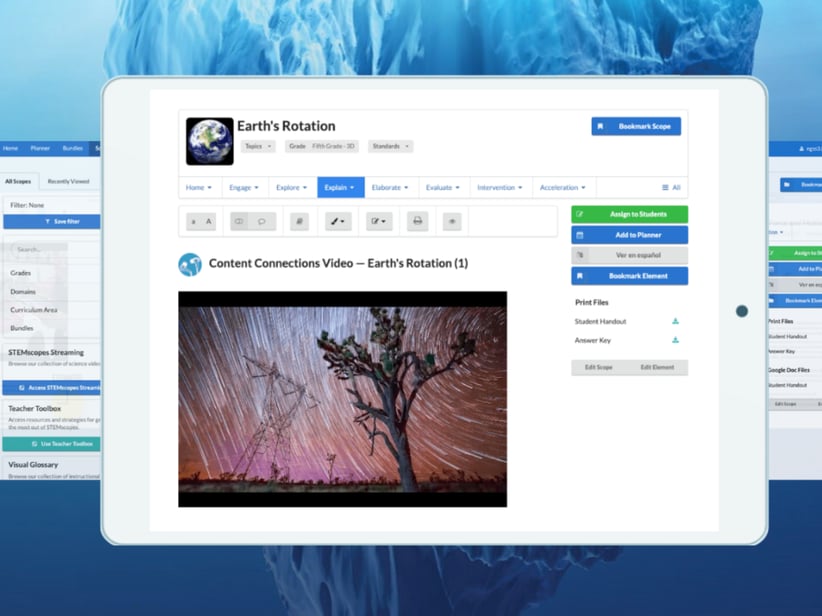Click the eye visibility icon in toolbar
This screenshot has width=822, height=616.
point(452,221)
